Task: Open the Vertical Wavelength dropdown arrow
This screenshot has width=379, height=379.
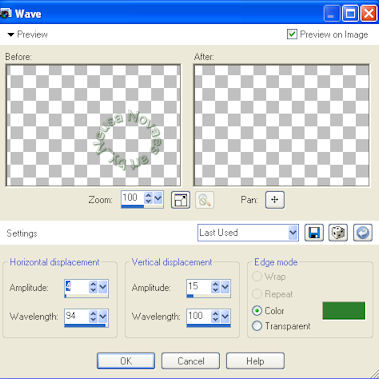Action: coord(225,316)
